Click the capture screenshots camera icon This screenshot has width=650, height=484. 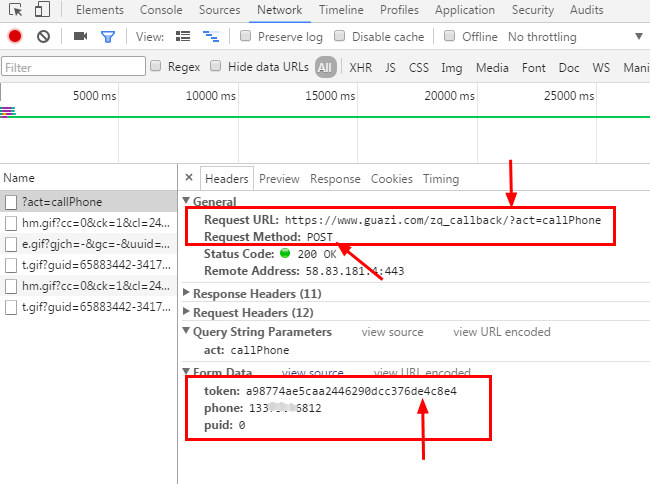80,37
